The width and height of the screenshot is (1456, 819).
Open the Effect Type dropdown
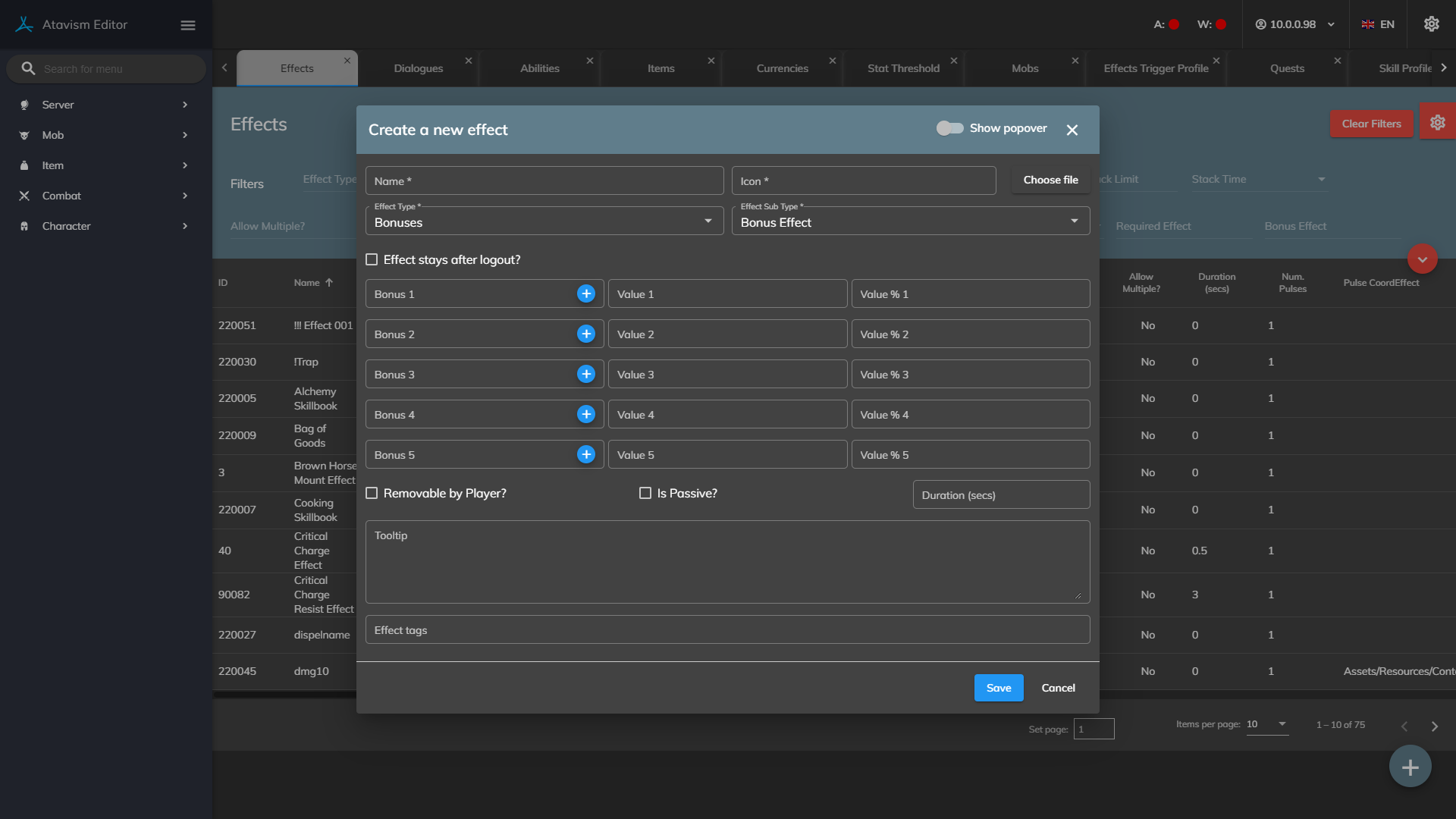pyautogui.click(x=544, y=221)
